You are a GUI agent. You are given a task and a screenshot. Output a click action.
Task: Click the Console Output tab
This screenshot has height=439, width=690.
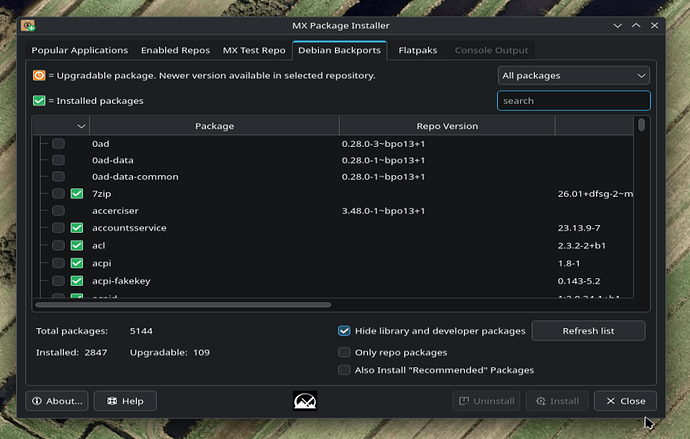click(x=491, y=50)
